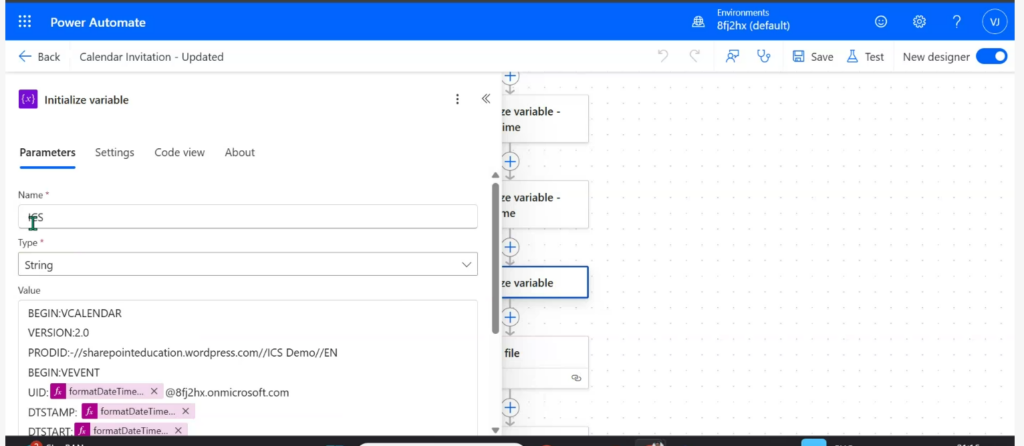Switch to the About tab

click(240, 152)
